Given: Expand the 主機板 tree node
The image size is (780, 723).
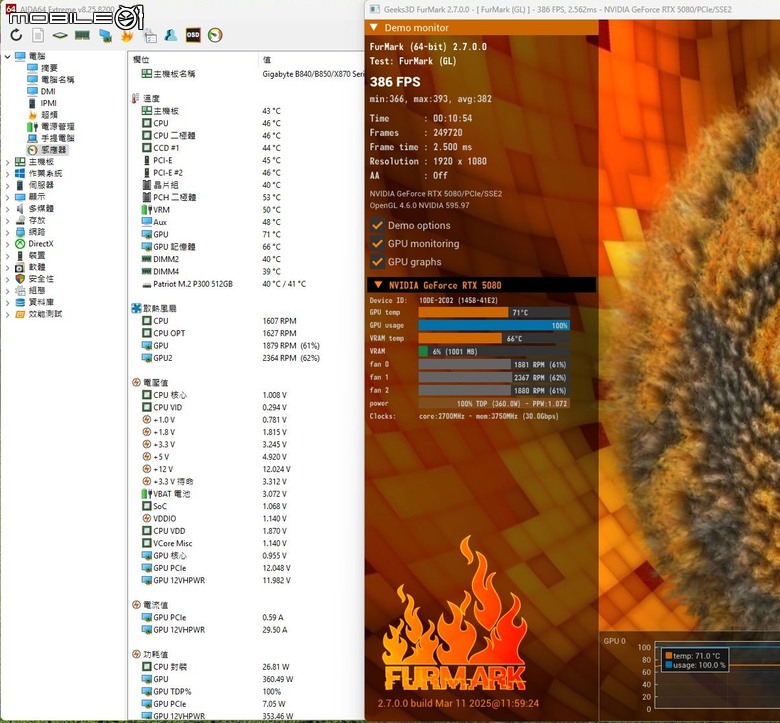Looking at the screenshot, I should [7, 162].
